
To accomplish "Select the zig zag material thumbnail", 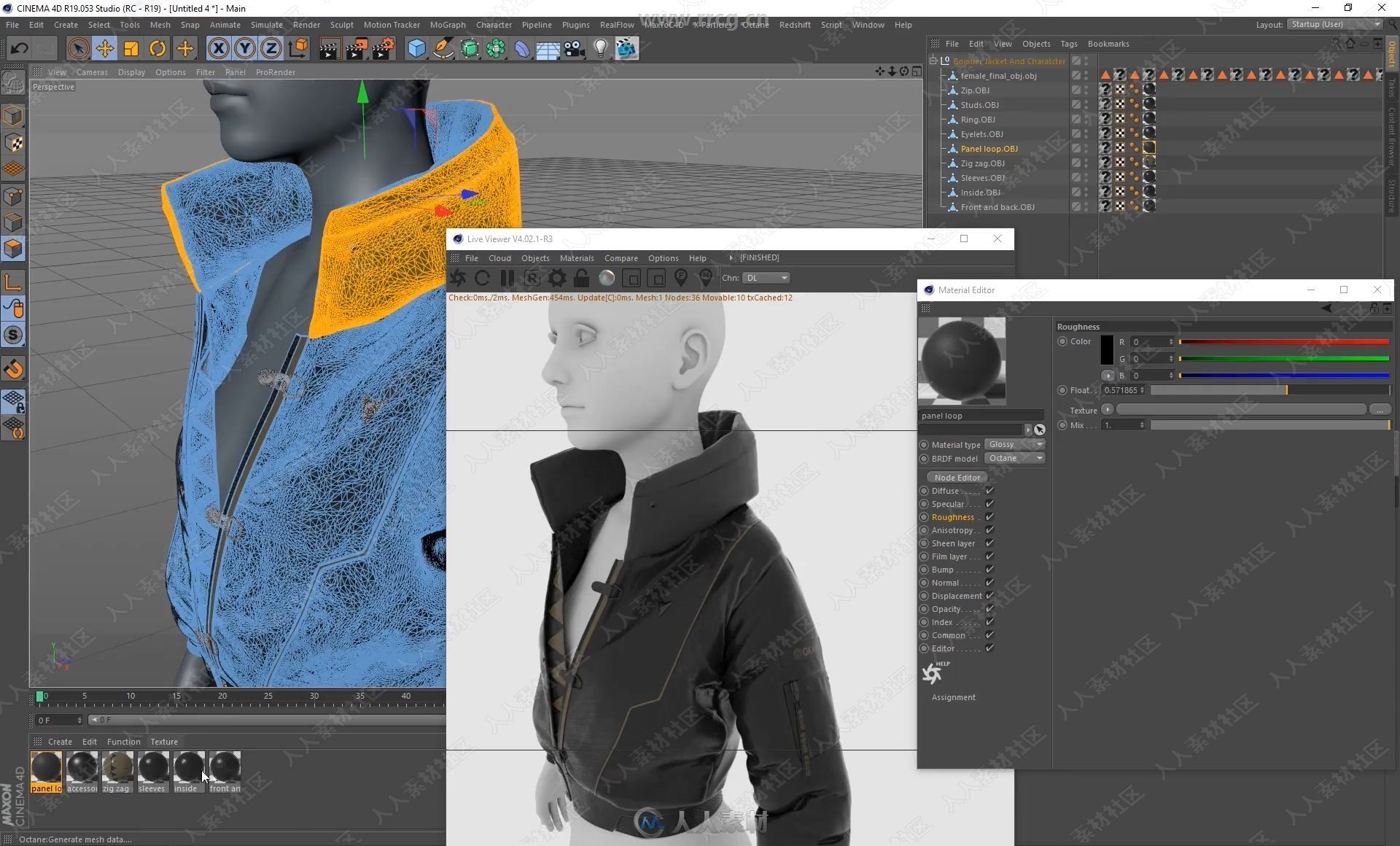I will 117,767.
